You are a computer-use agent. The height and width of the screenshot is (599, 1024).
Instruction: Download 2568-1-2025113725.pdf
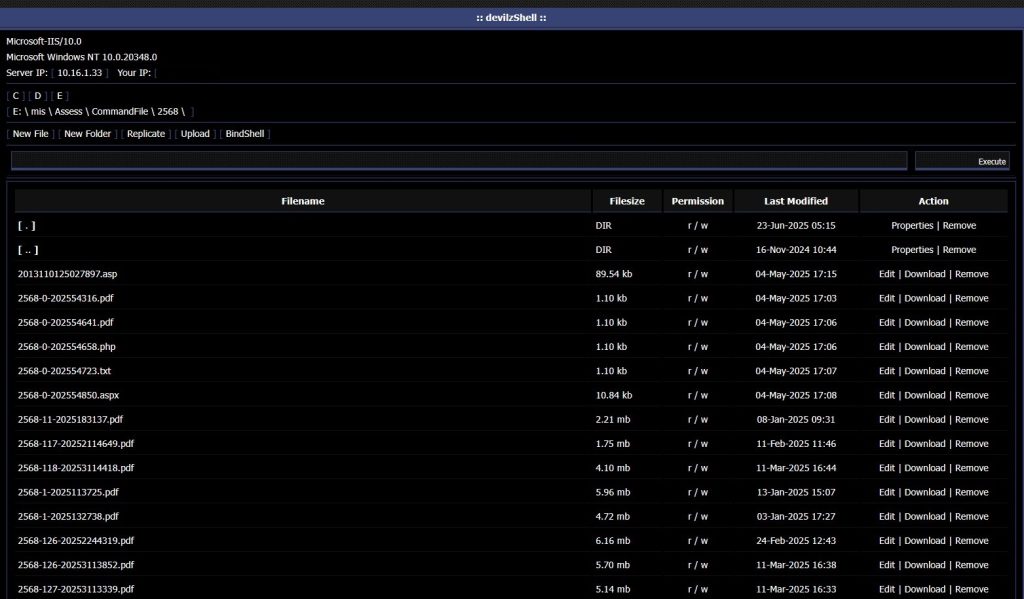[924, 493]
